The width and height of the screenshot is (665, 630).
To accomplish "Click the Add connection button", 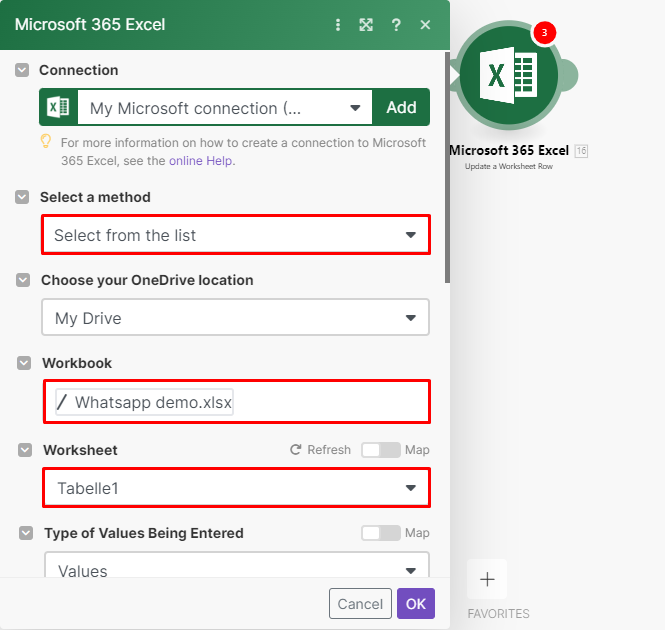I will click(401, 107).
